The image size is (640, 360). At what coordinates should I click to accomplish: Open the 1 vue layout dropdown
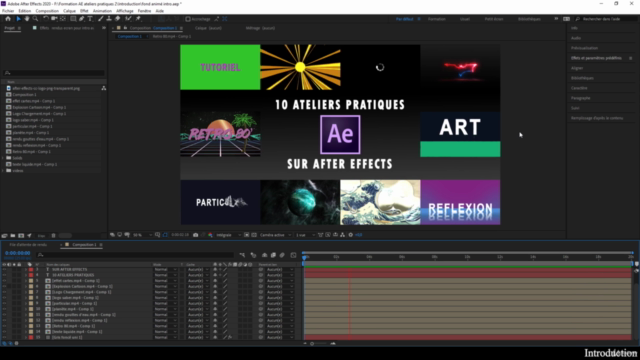[305, 235]
